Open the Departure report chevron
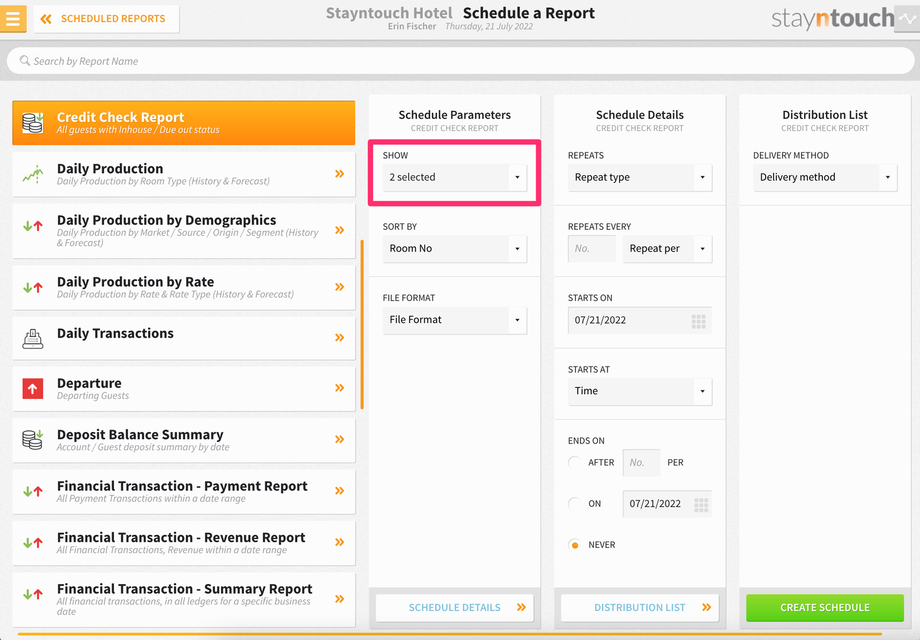This screenshot has height=640, width=920. 339,388
